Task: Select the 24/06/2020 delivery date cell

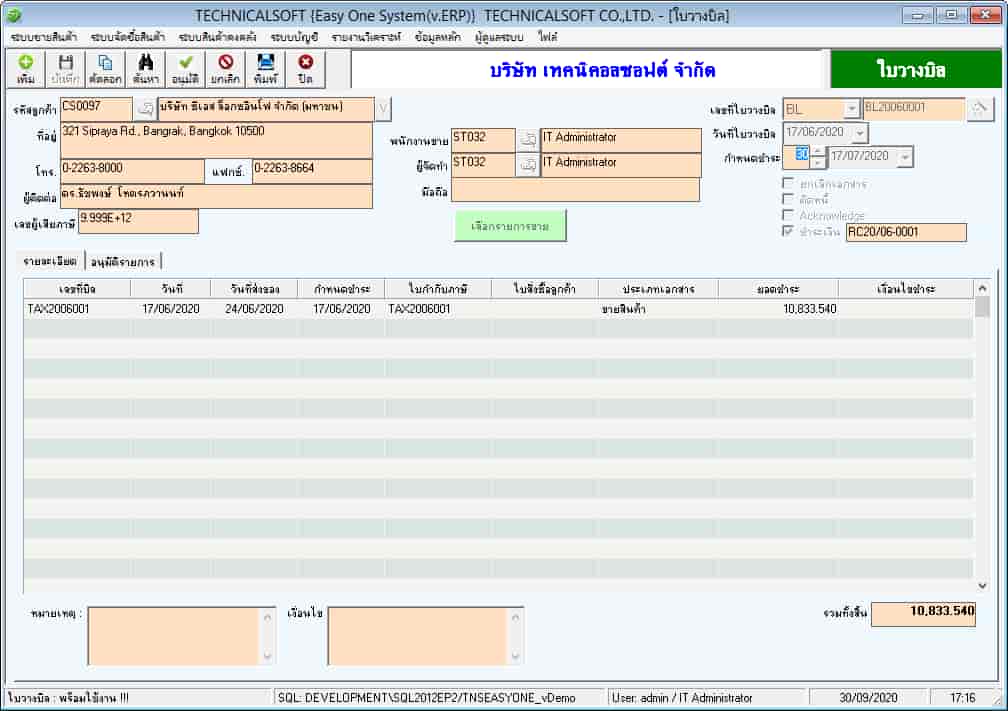Action: tap(254, 309)
